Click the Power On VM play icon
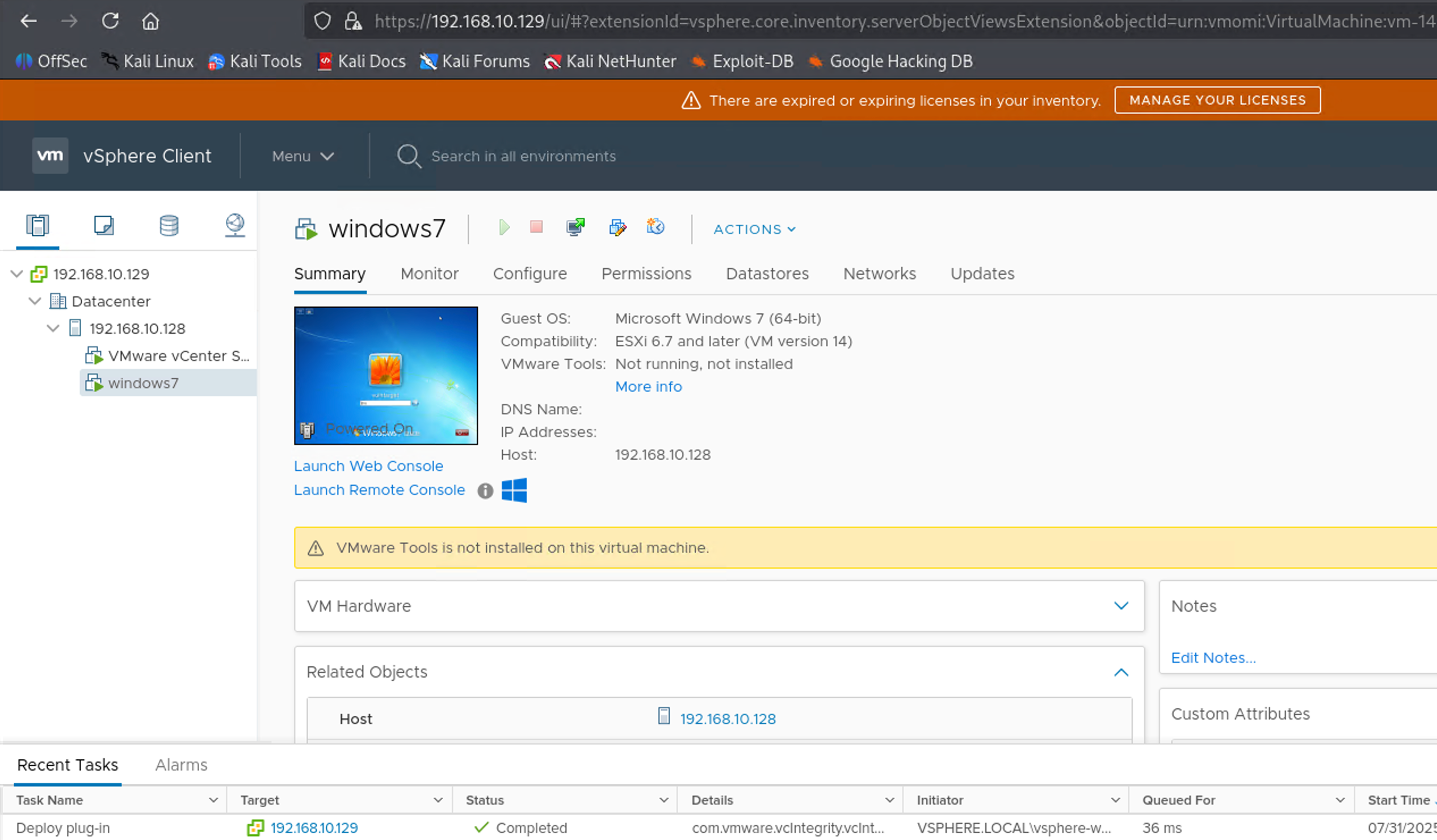 click(x=503, y=228)
